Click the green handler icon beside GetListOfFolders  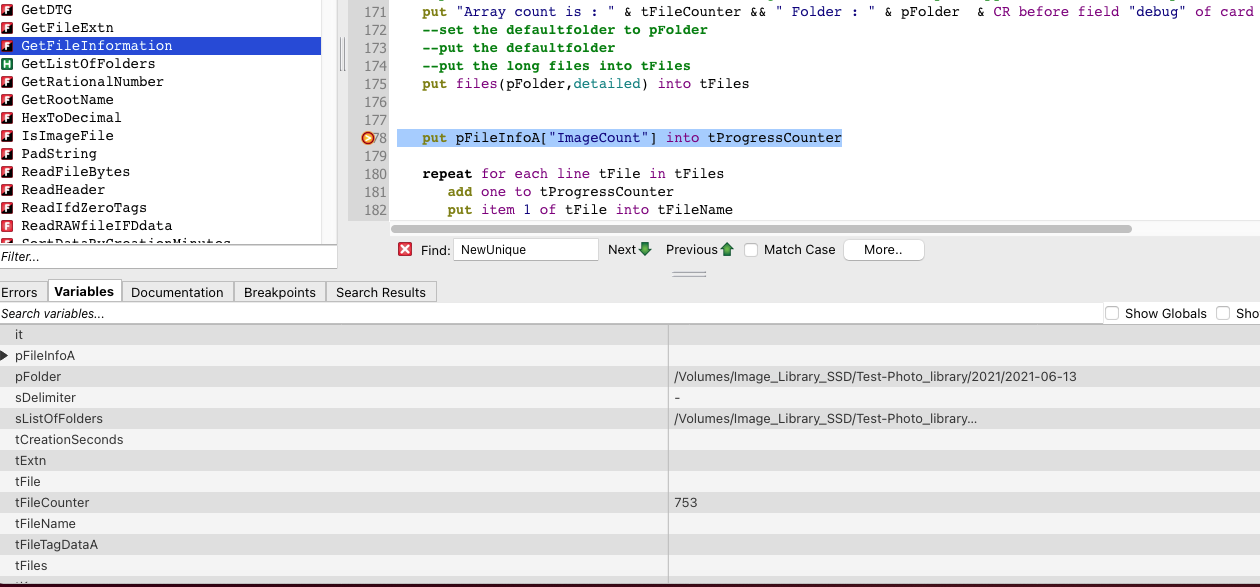coord(8,64)
